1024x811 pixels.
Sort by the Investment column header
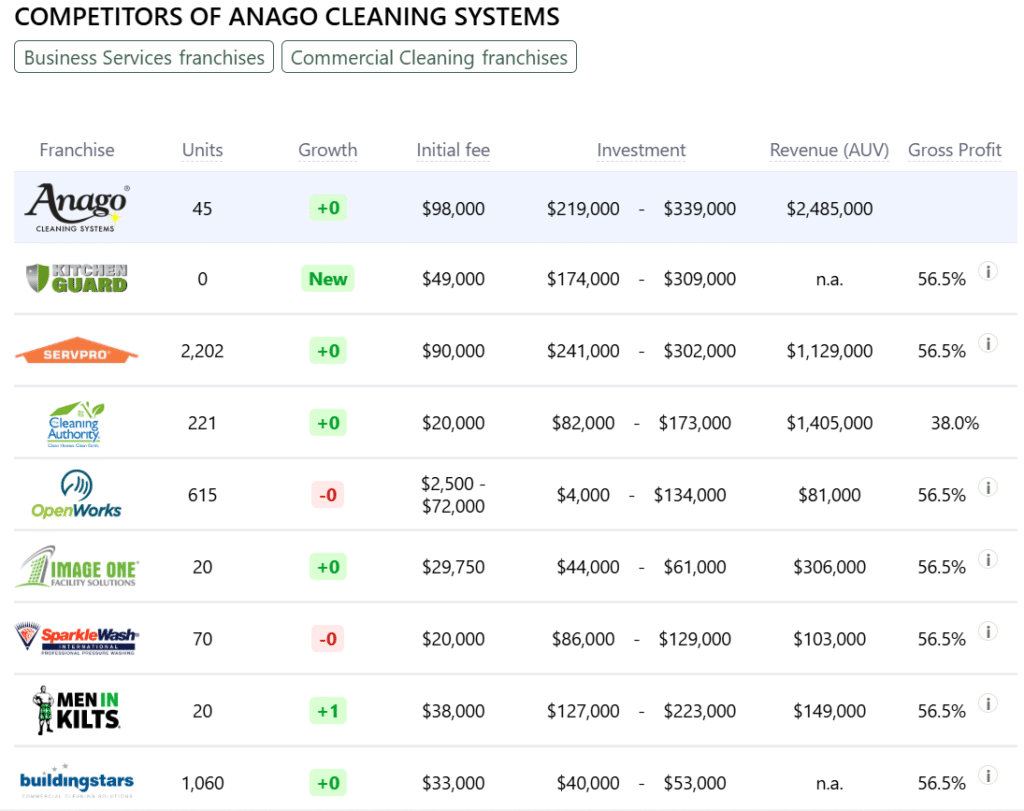tap(641, 150)
